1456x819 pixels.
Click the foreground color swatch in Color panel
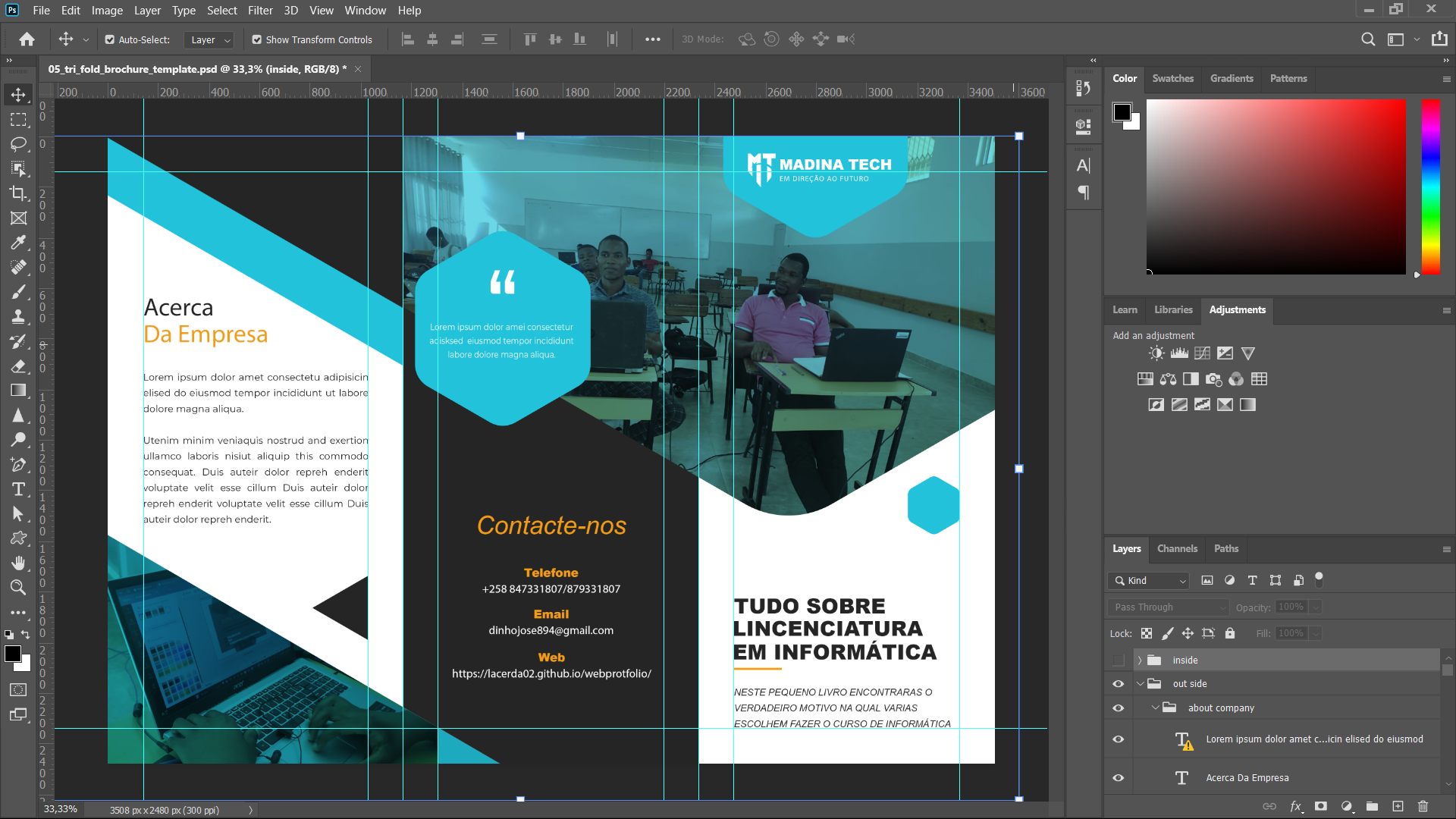click(x=1122, y=112)
